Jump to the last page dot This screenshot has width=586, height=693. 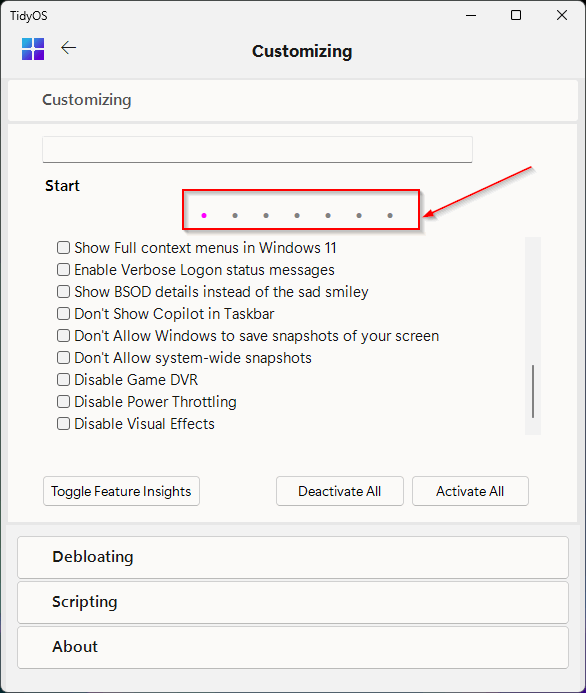tap(390, 216)
